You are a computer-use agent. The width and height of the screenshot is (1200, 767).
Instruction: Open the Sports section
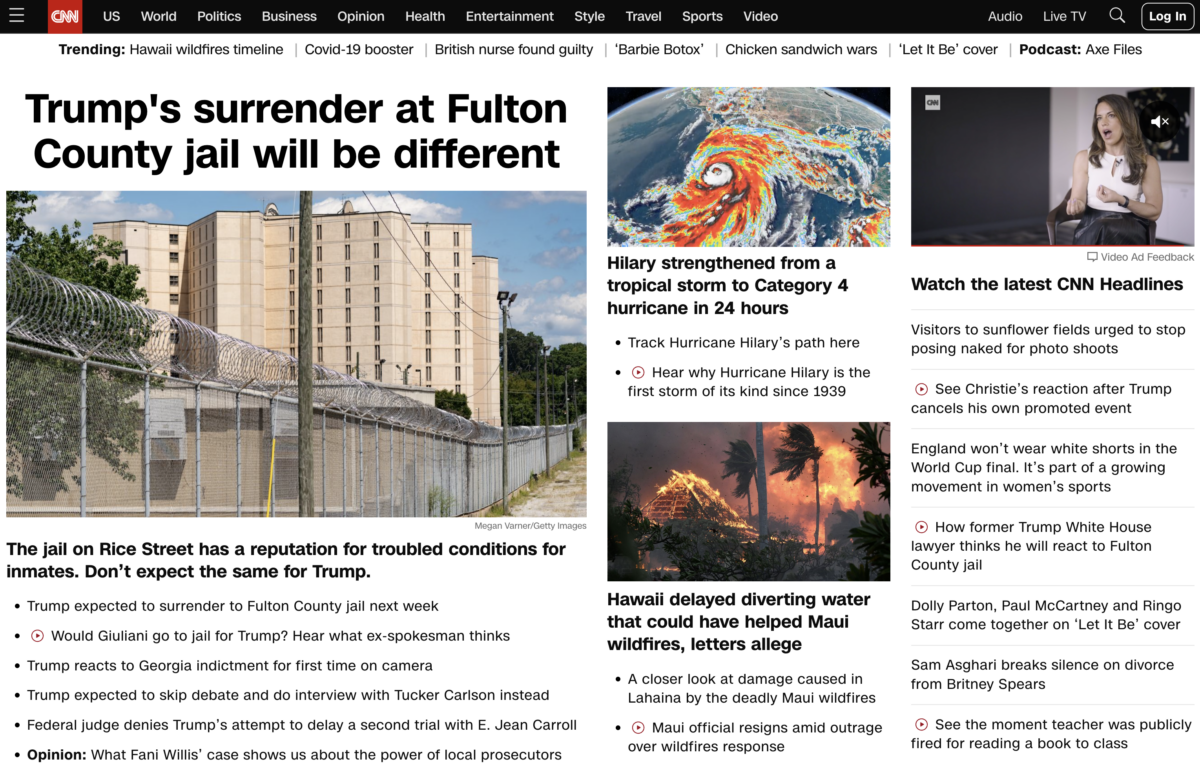[702, 16]
